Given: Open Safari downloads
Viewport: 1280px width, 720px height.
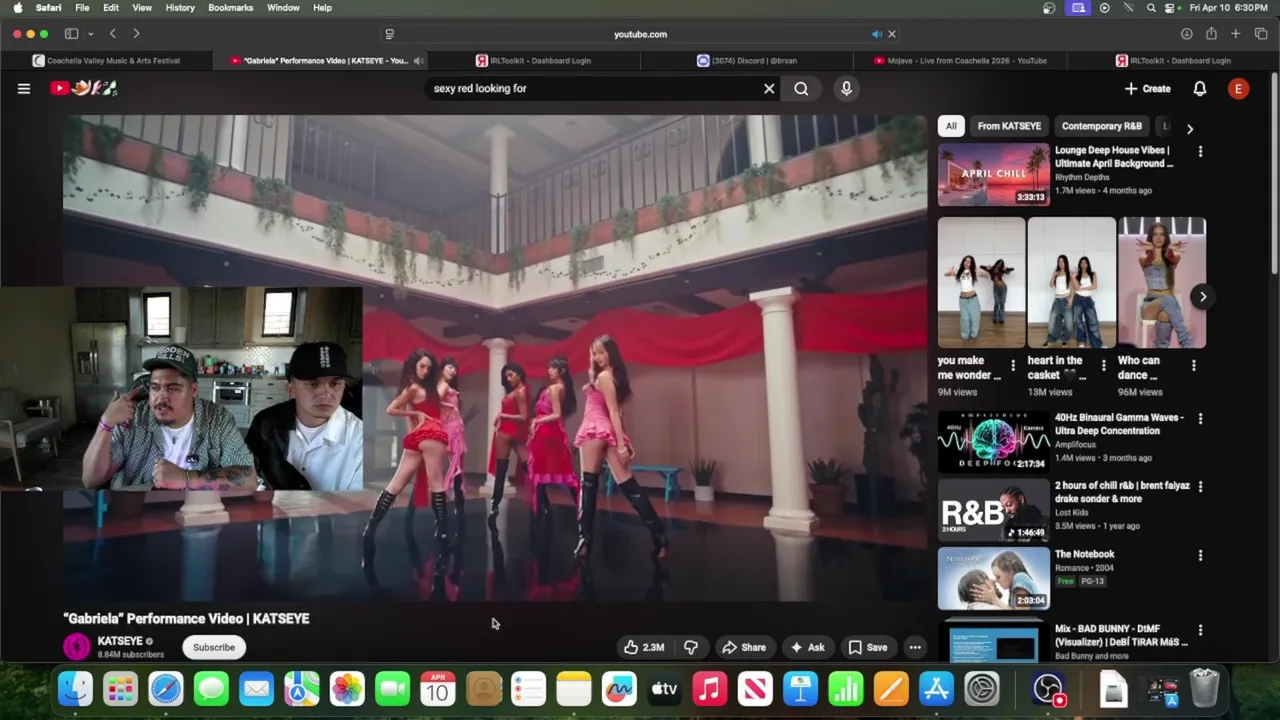Looking at the screenshot, I should (1186, 34).
